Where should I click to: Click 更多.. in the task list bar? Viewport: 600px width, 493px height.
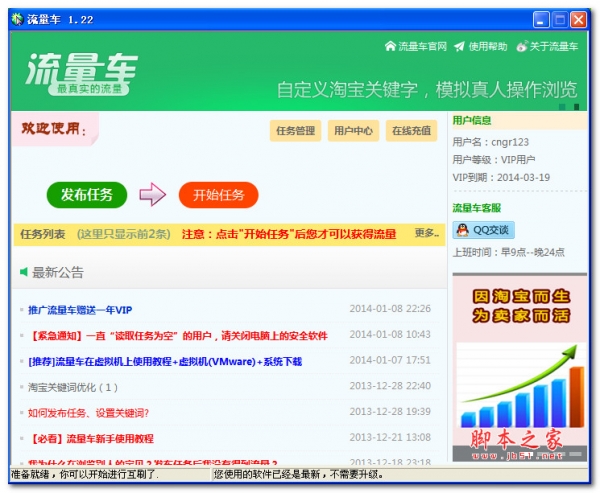click(x=427, y=233)
